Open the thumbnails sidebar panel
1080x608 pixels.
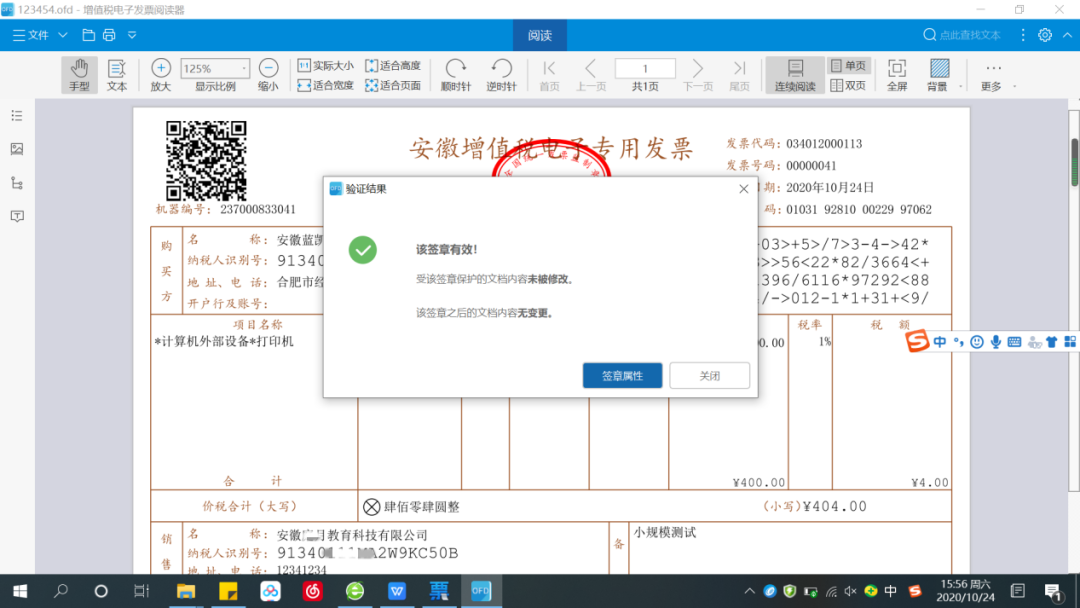[x=17, y=149]
